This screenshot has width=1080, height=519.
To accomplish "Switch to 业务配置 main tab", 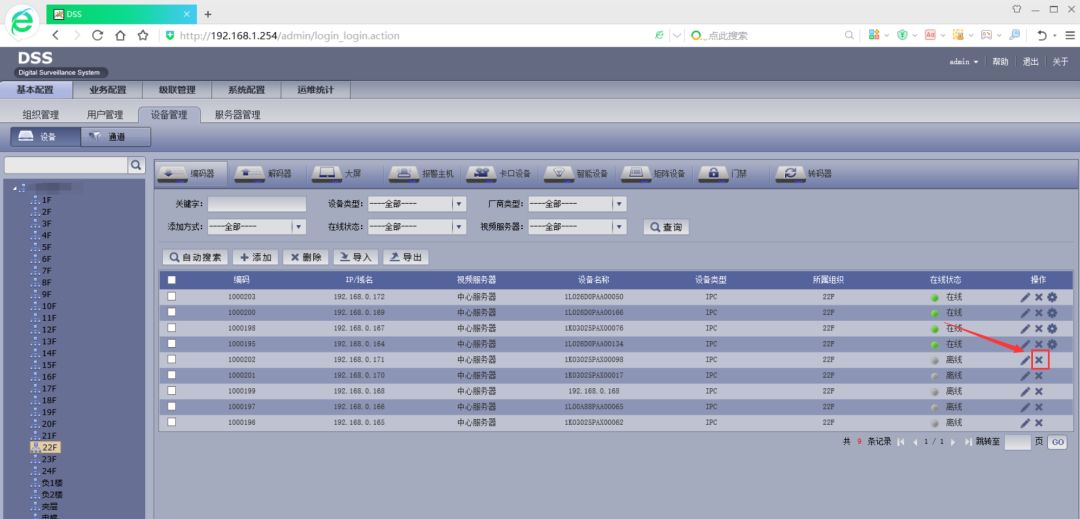I will [x=107, y=90].
